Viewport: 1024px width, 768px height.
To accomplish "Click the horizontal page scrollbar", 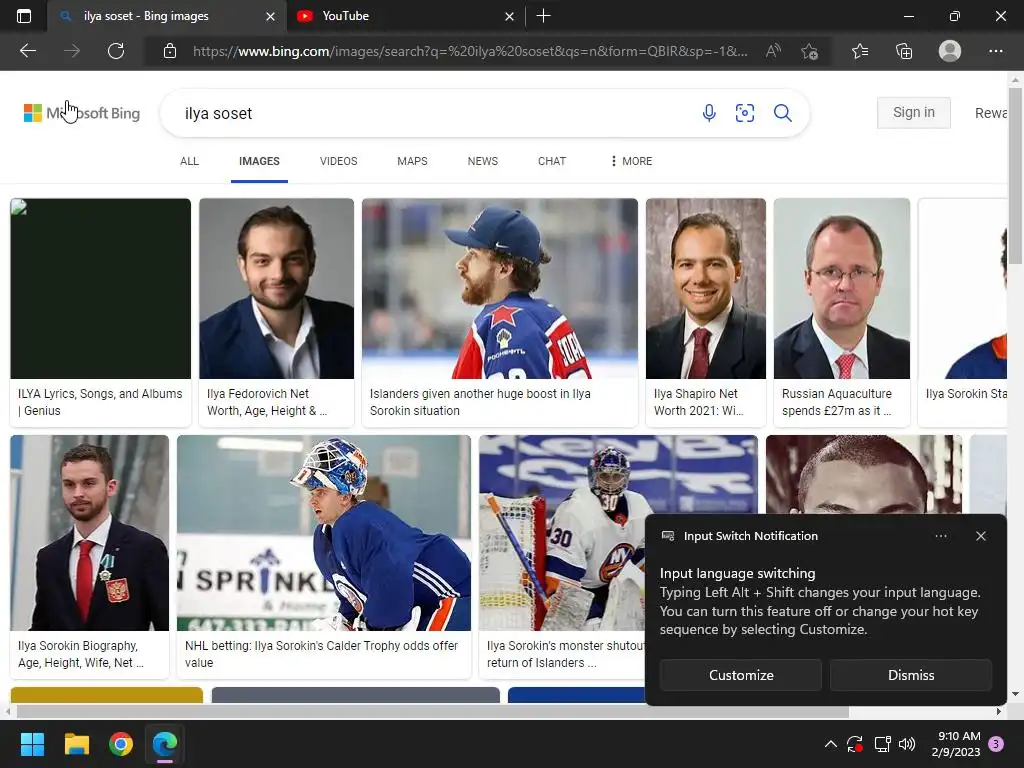I will pos(432,711).
